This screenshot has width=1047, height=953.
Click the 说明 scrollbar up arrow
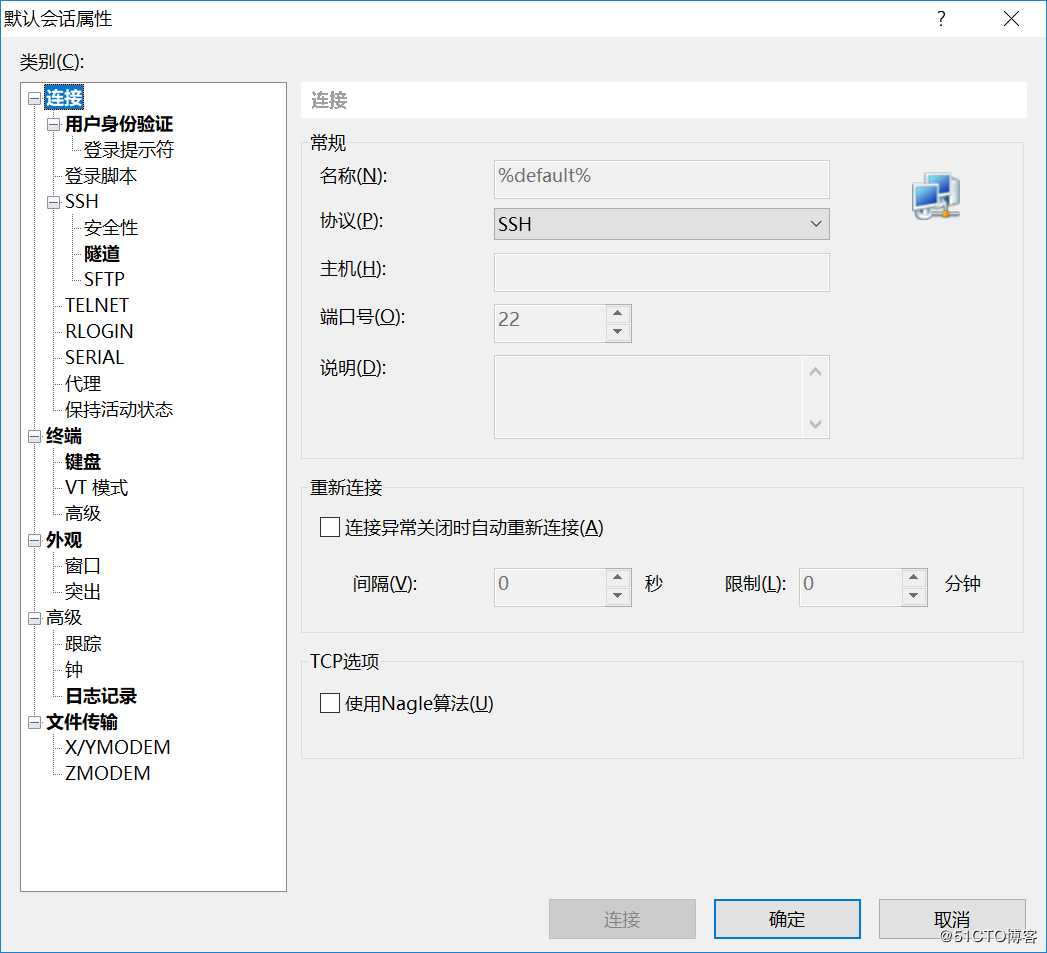click(815, 371)
